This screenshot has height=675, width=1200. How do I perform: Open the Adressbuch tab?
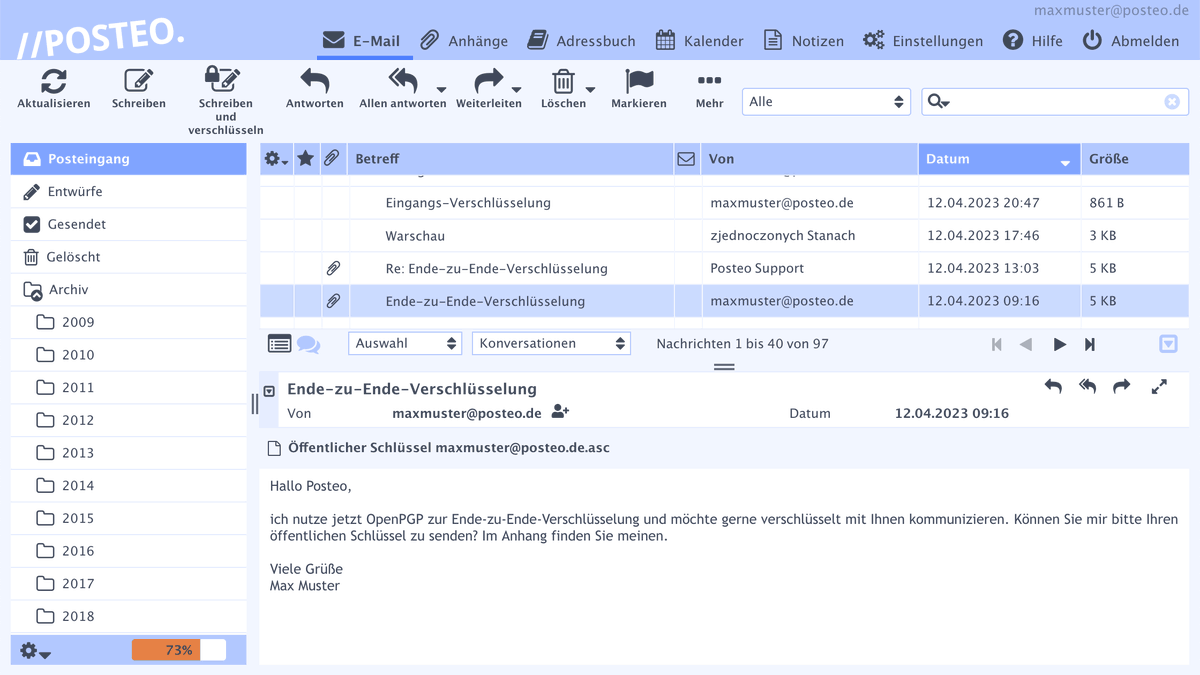[581, 41]
